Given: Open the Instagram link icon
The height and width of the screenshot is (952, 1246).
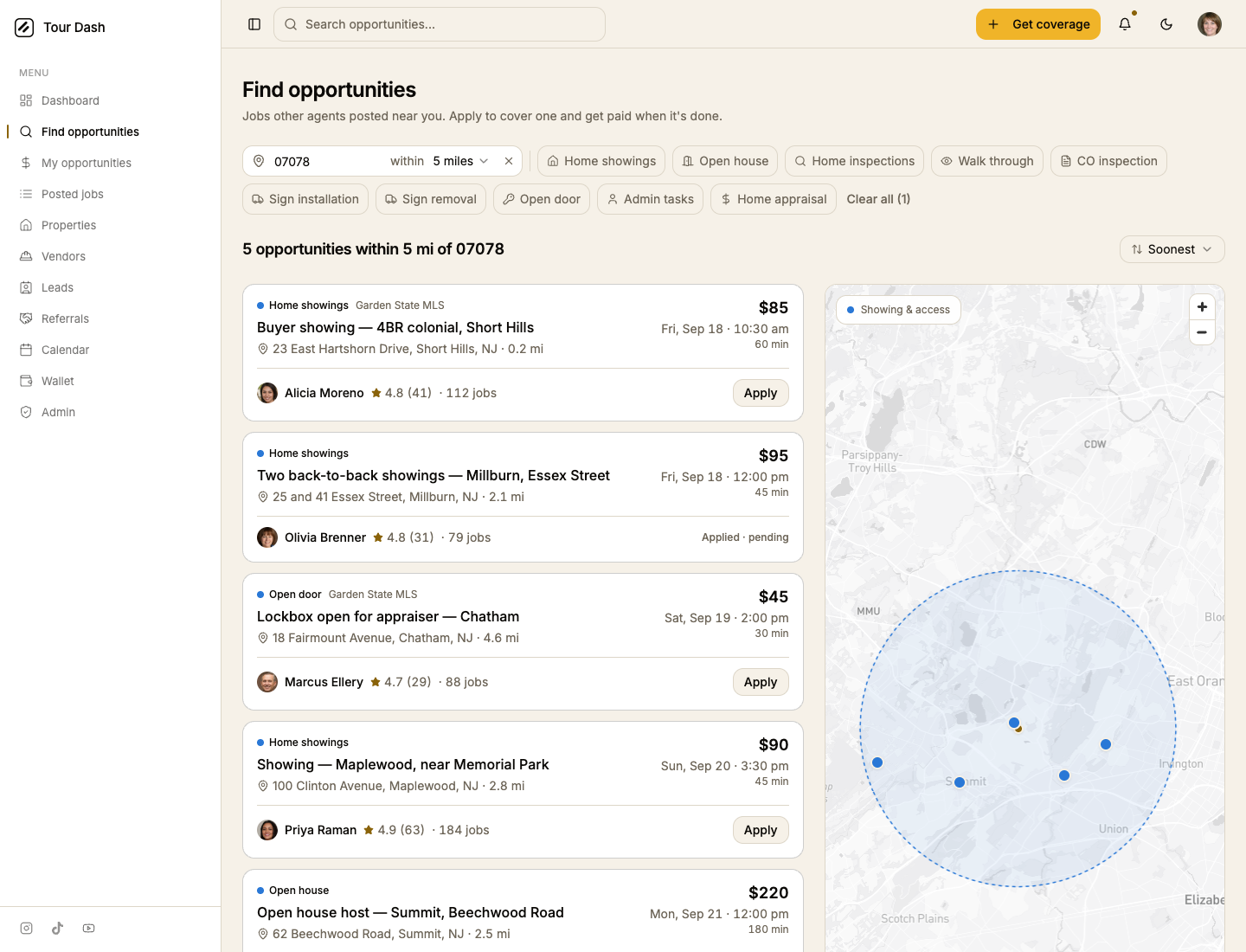Looking at the screenshot, I should click(27, 929).
